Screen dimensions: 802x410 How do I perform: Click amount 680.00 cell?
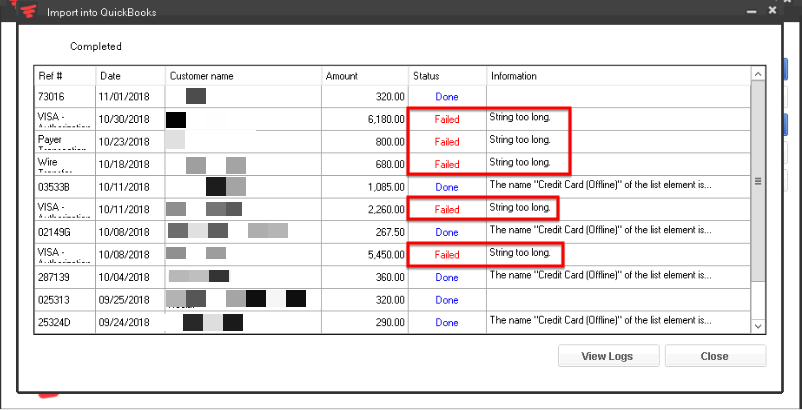click(x=365, y=164)
